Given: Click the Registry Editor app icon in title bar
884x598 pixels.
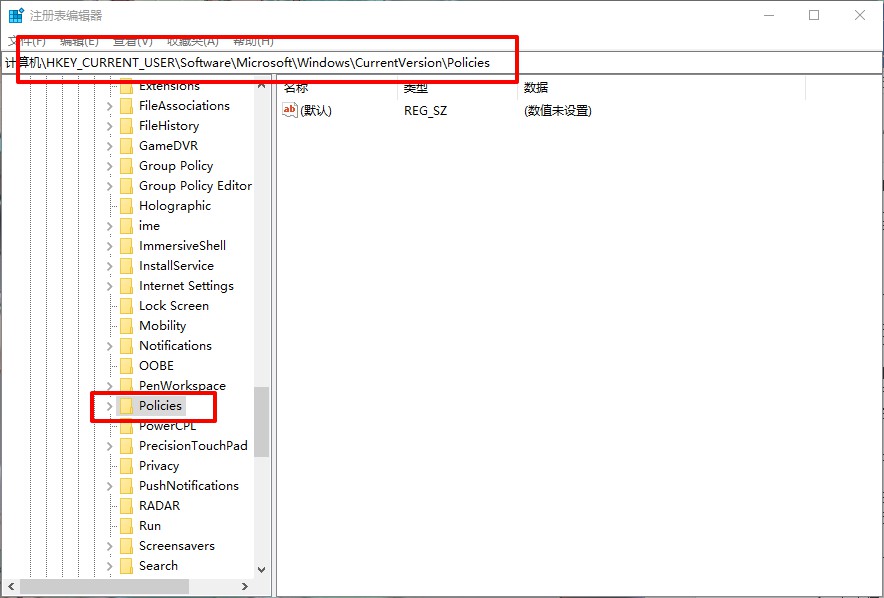Looking at the screenshot, I should coord(16,16).
